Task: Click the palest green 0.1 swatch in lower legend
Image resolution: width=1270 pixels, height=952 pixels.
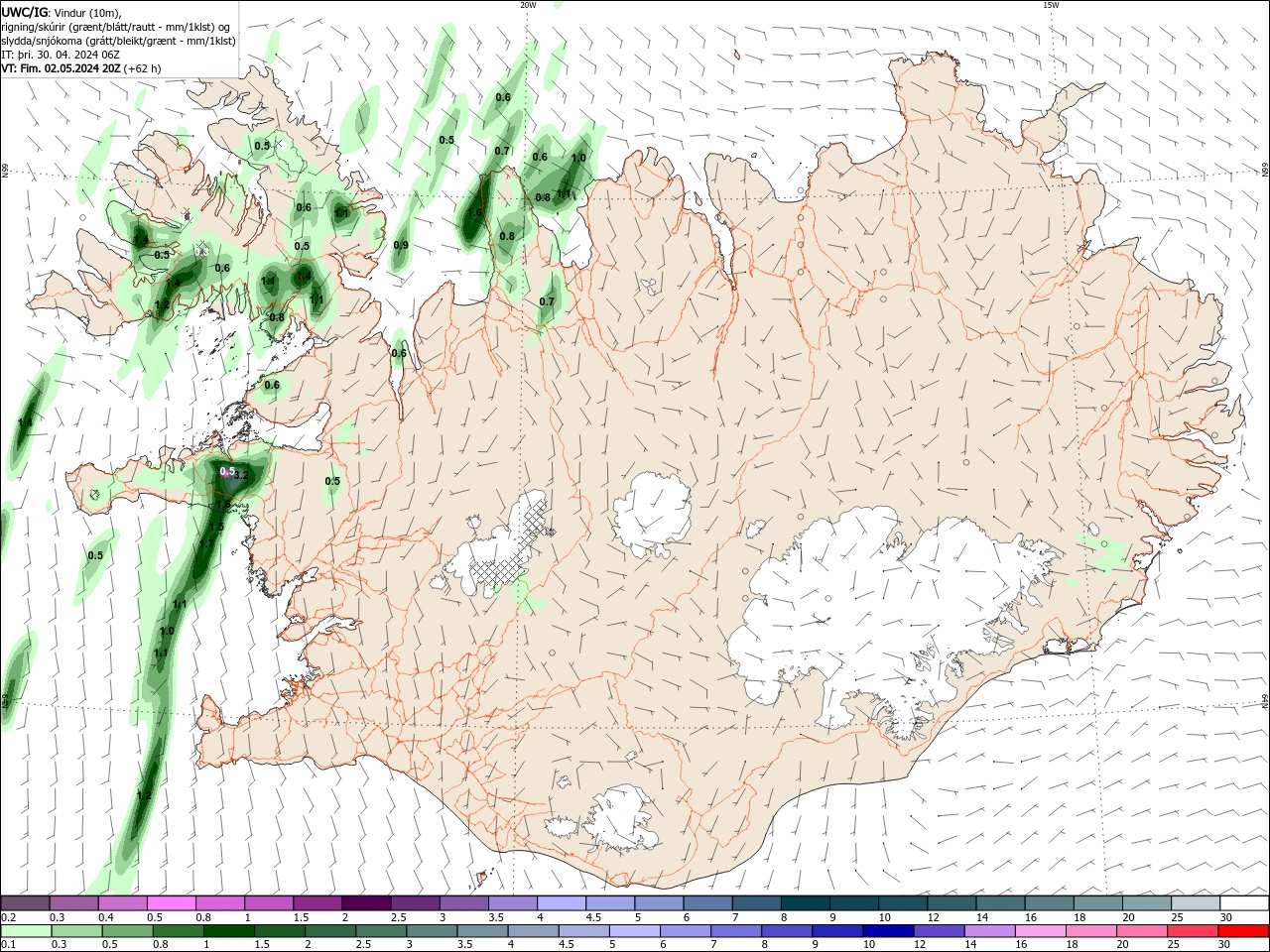Action: click(x=26, y=931)
